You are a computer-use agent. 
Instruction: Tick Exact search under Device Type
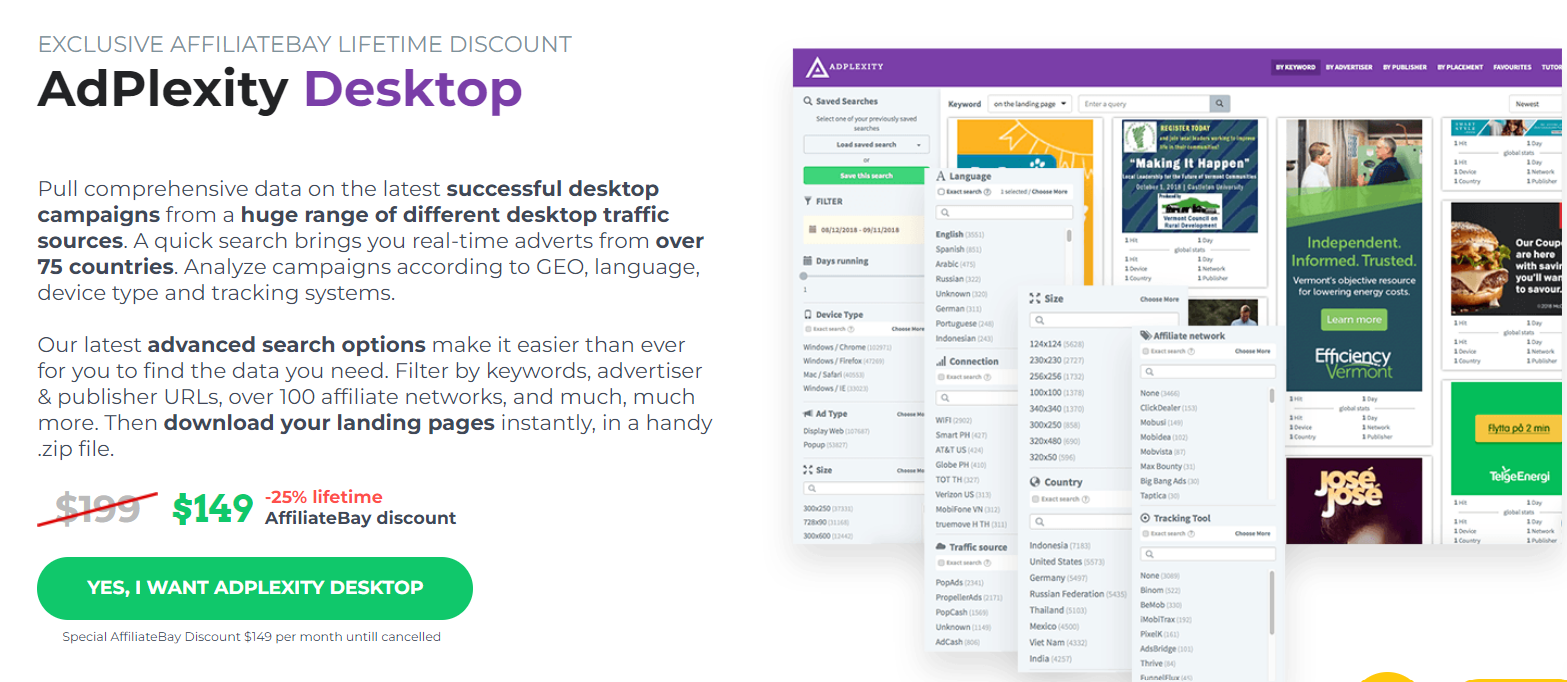(808, 329)
